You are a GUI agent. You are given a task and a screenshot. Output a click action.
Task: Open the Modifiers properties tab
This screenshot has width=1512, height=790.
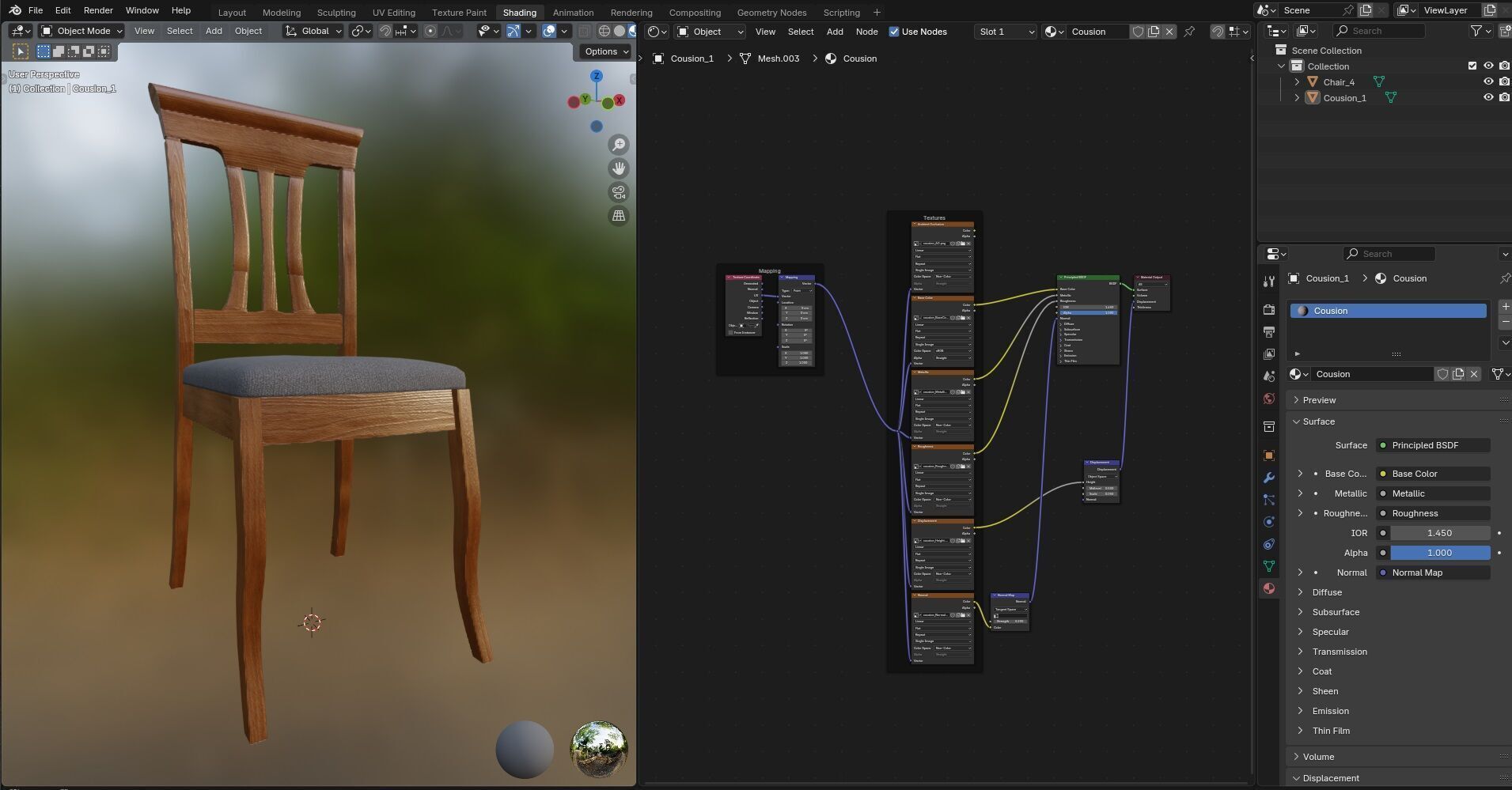coord(1269,478)
